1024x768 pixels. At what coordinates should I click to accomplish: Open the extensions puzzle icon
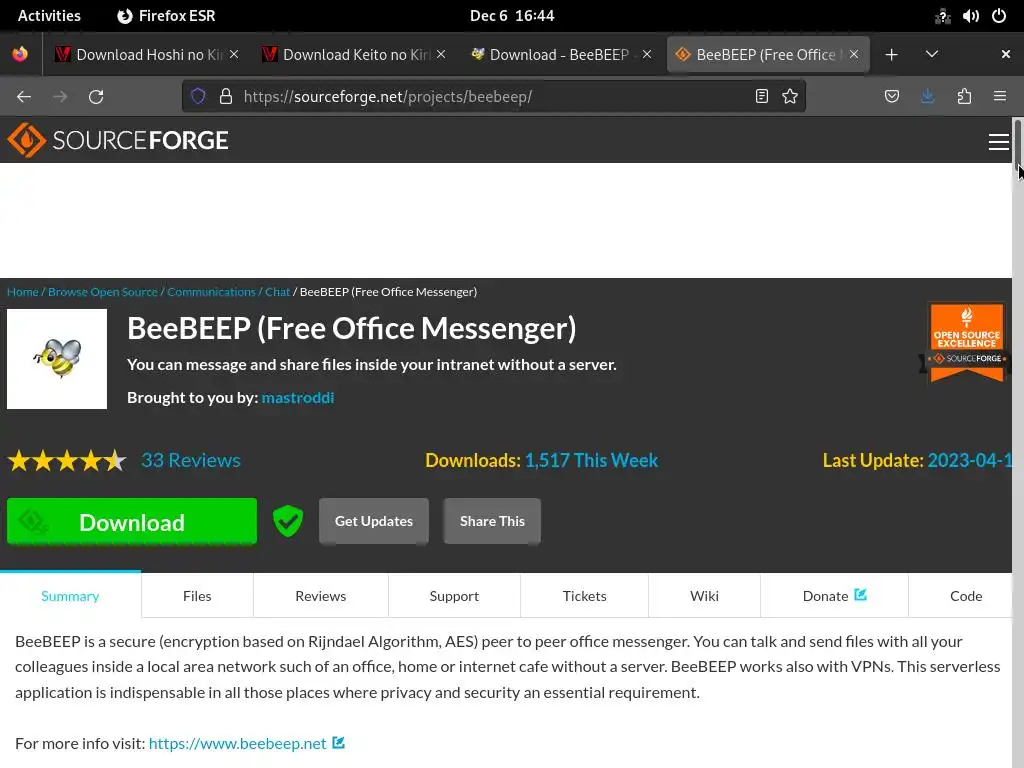pos(964,97)
